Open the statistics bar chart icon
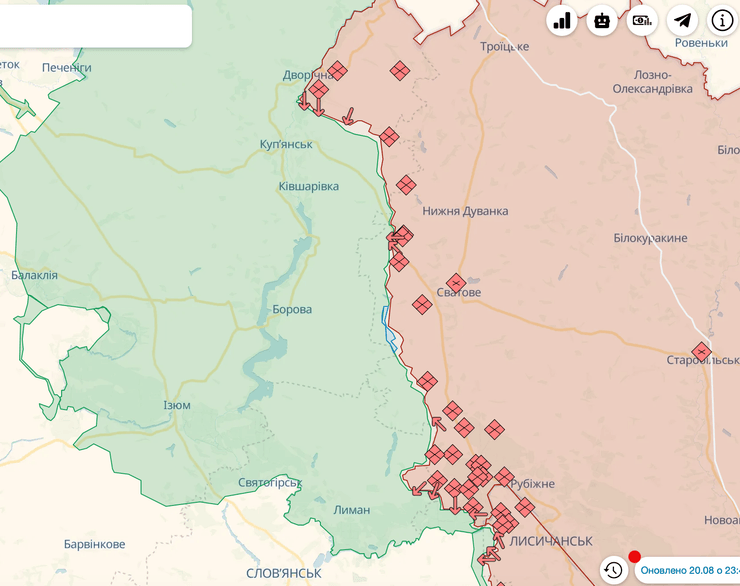This screenshot has height=586, width=740. [562, 21]
